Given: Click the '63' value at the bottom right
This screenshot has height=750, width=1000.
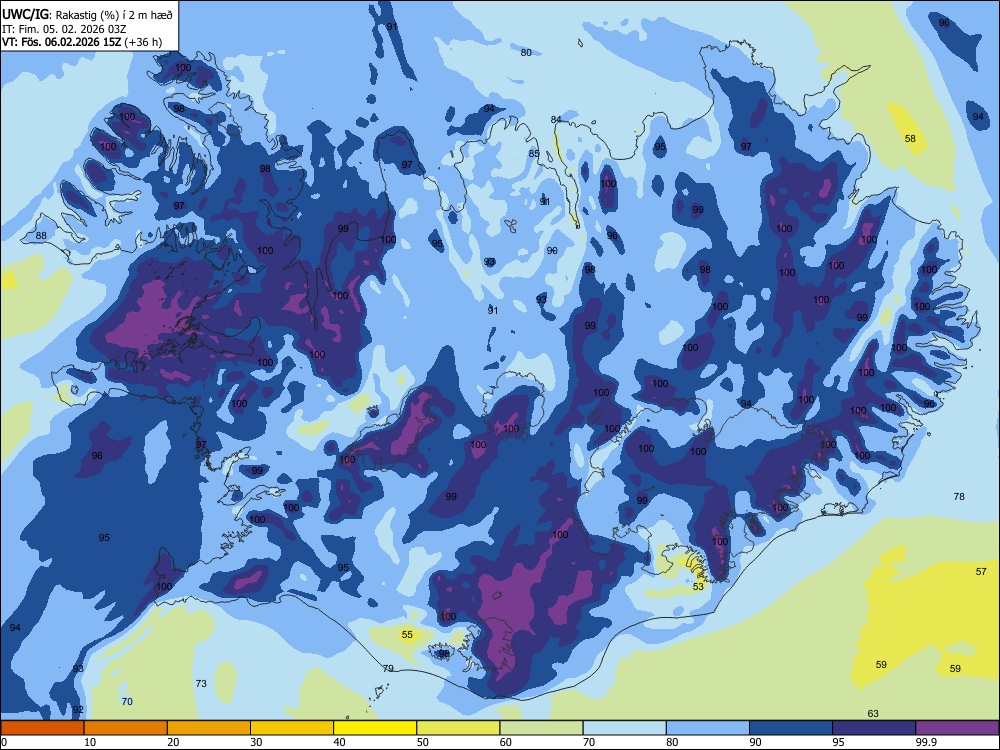Looking at the screenshot, I should click(x=873, y=713).
